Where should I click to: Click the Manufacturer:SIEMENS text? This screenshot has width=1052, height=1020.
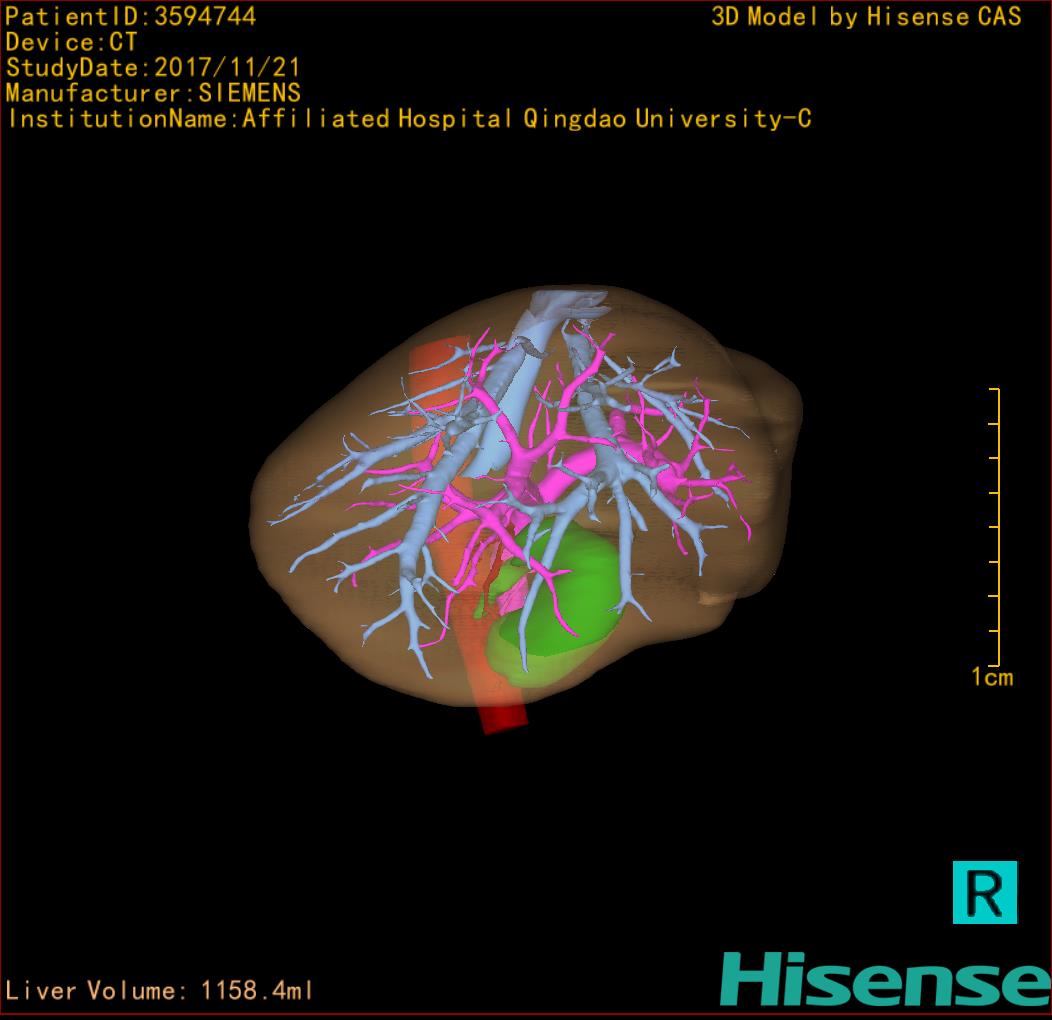(x=154, y=93)
